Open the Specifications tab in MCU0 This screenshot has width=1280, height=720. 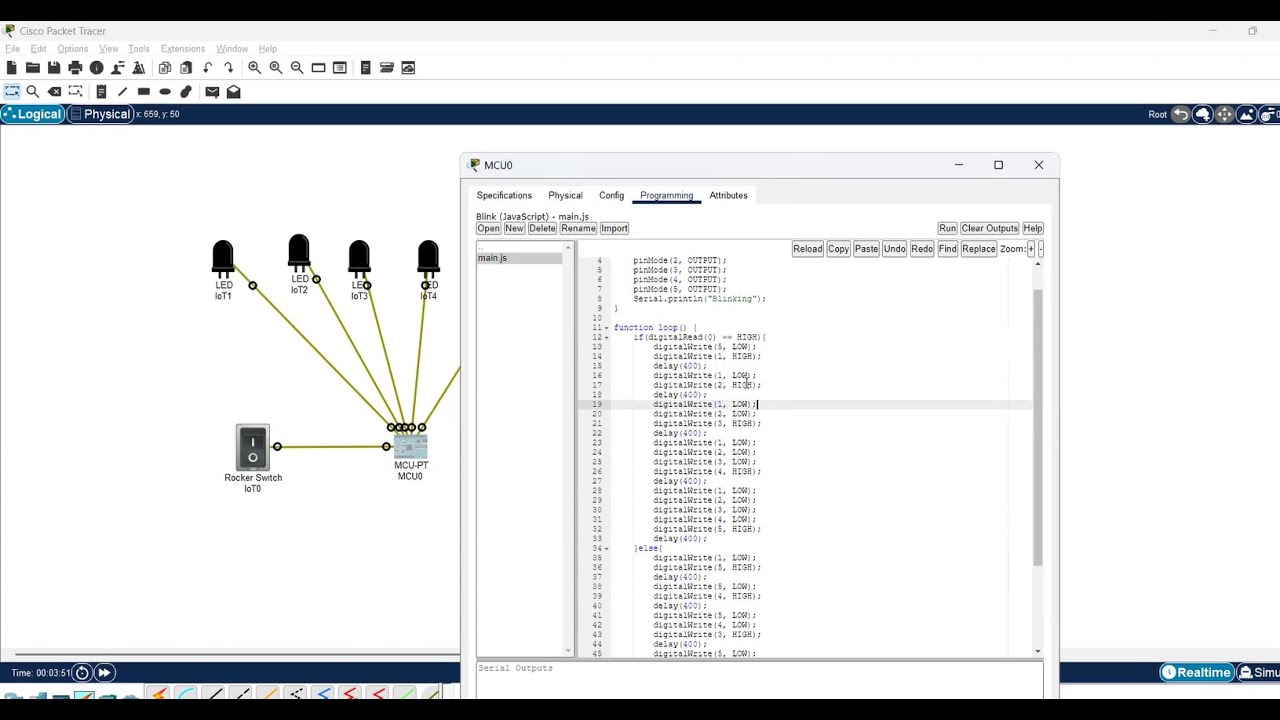(504, 195)
